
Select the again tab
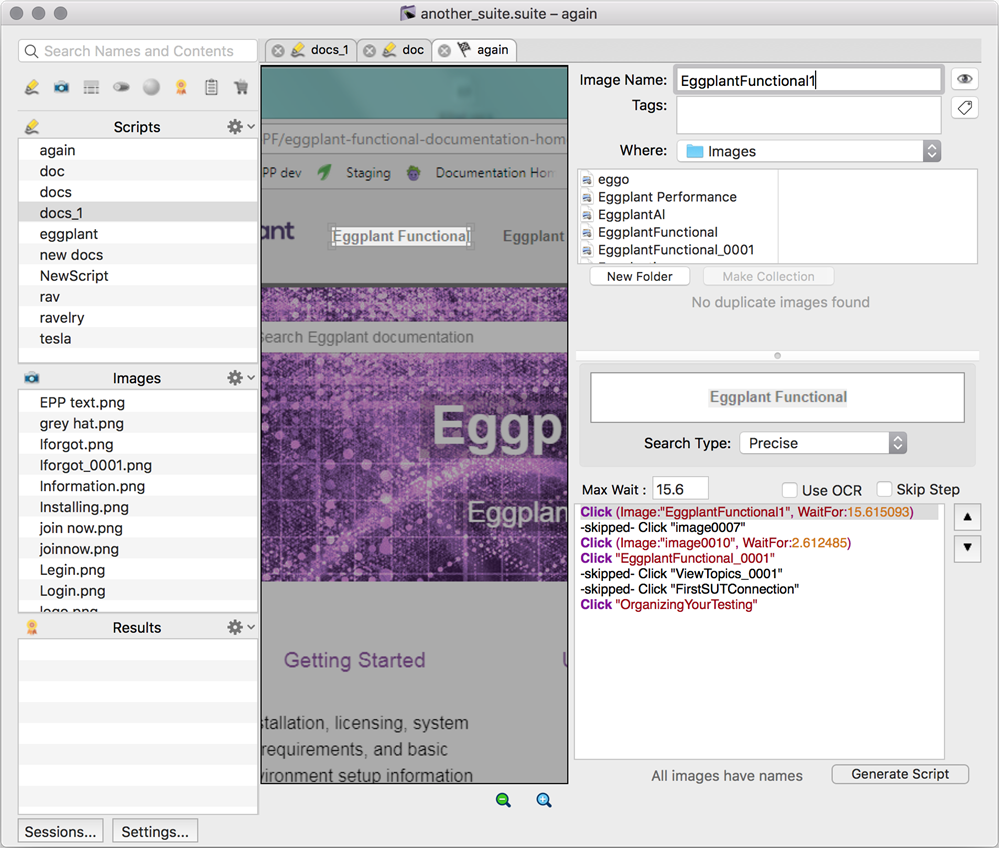[492, 50]
